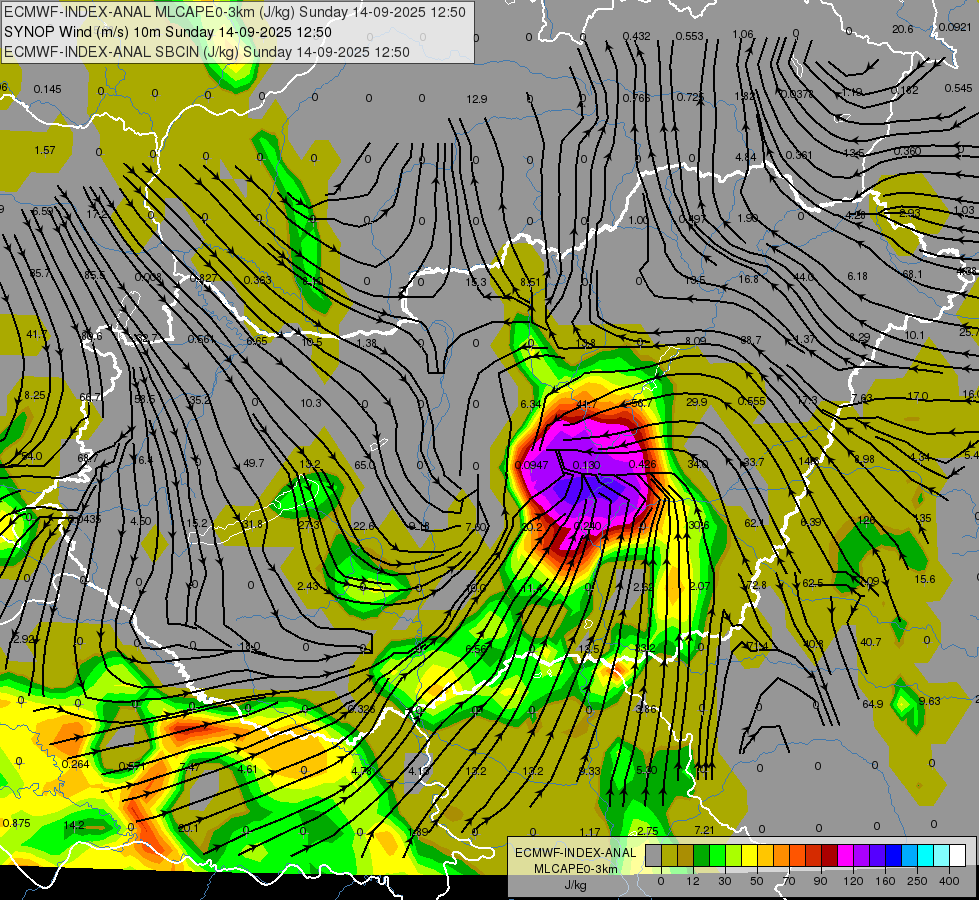This screenshot has width=979, height=900.
Task: Click the map value 0.0921
Action: [x=955, y=27]
